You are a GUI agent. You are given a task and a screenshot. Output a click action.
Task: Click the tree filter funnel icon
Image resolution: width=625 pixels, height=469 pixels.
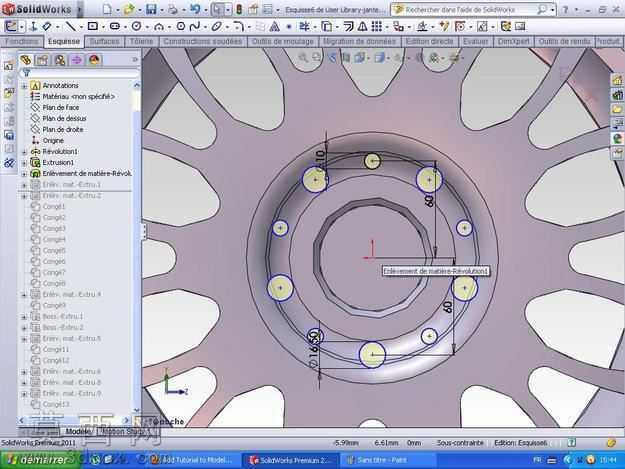pos(26,73)
